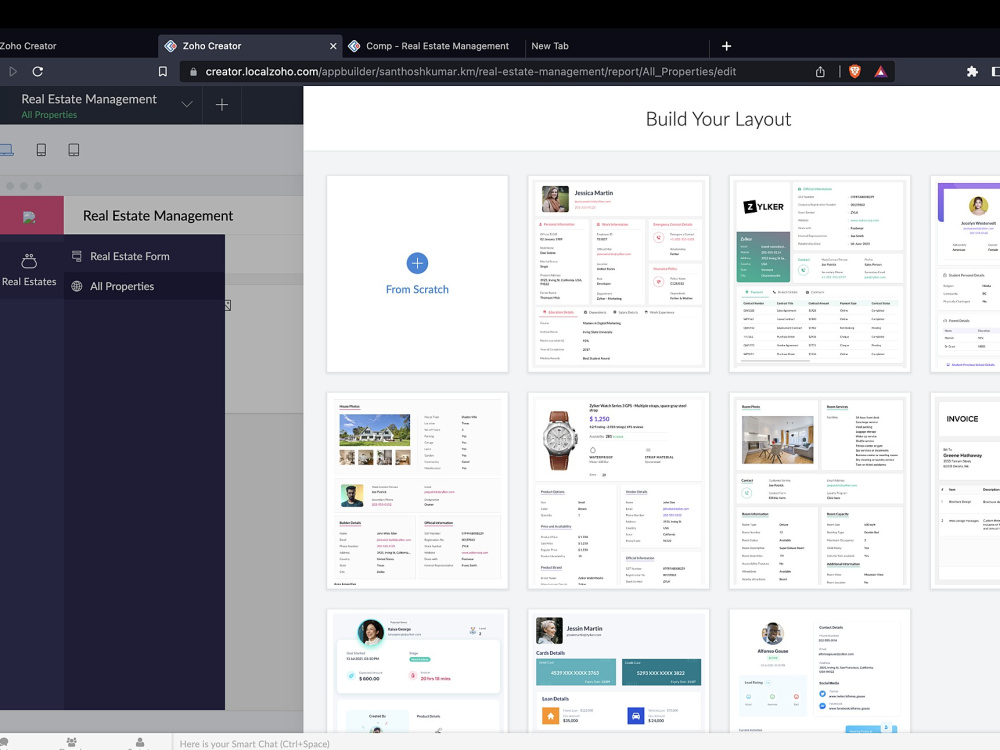Screen dimensions: 1000x750
Task: Choose the Jessica Martin profile layout
Action: [619, 274]
